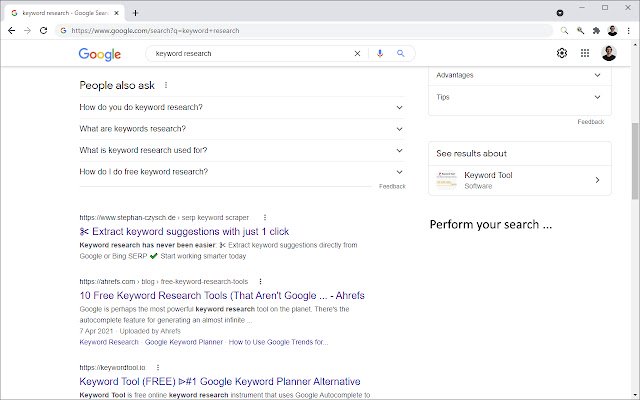Open the Chrome three-dot menu

[629, 31]
